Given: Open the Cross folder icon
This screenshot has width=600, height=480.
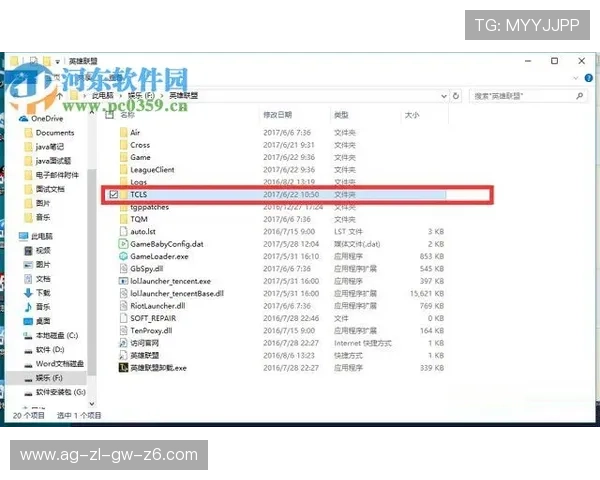Looking at the screenshot, I should coord(123,145).
